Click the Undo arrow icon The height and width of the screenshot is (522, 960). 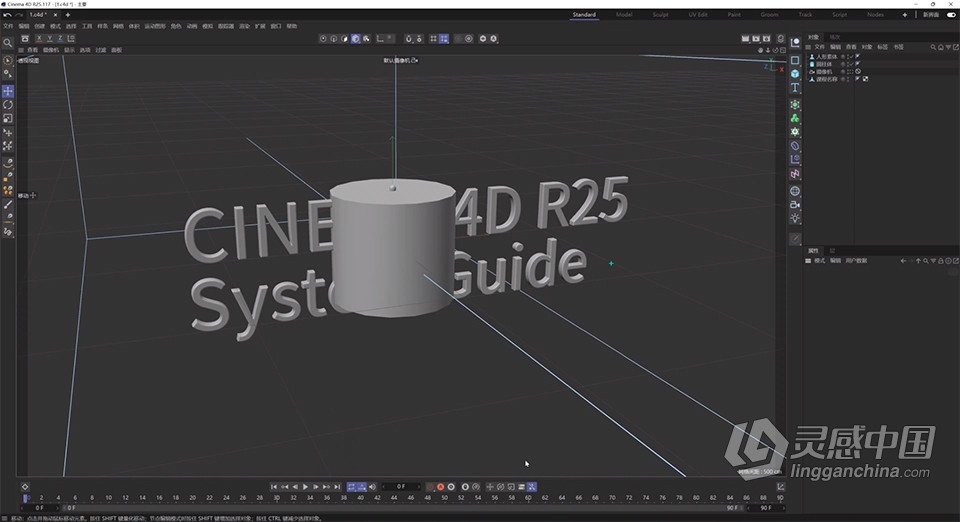click(x=7, y=15)
